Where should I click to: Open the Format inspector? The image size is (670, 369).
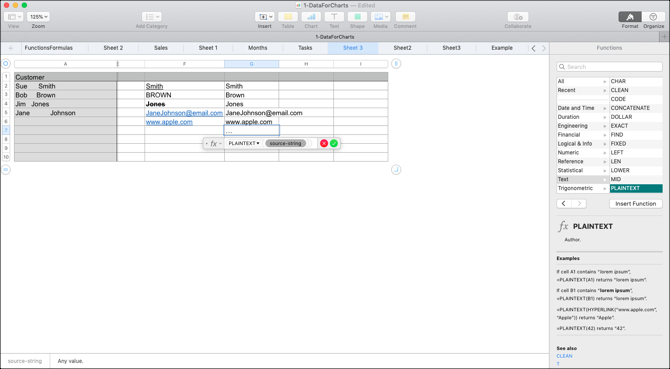[x=630, y=17]
